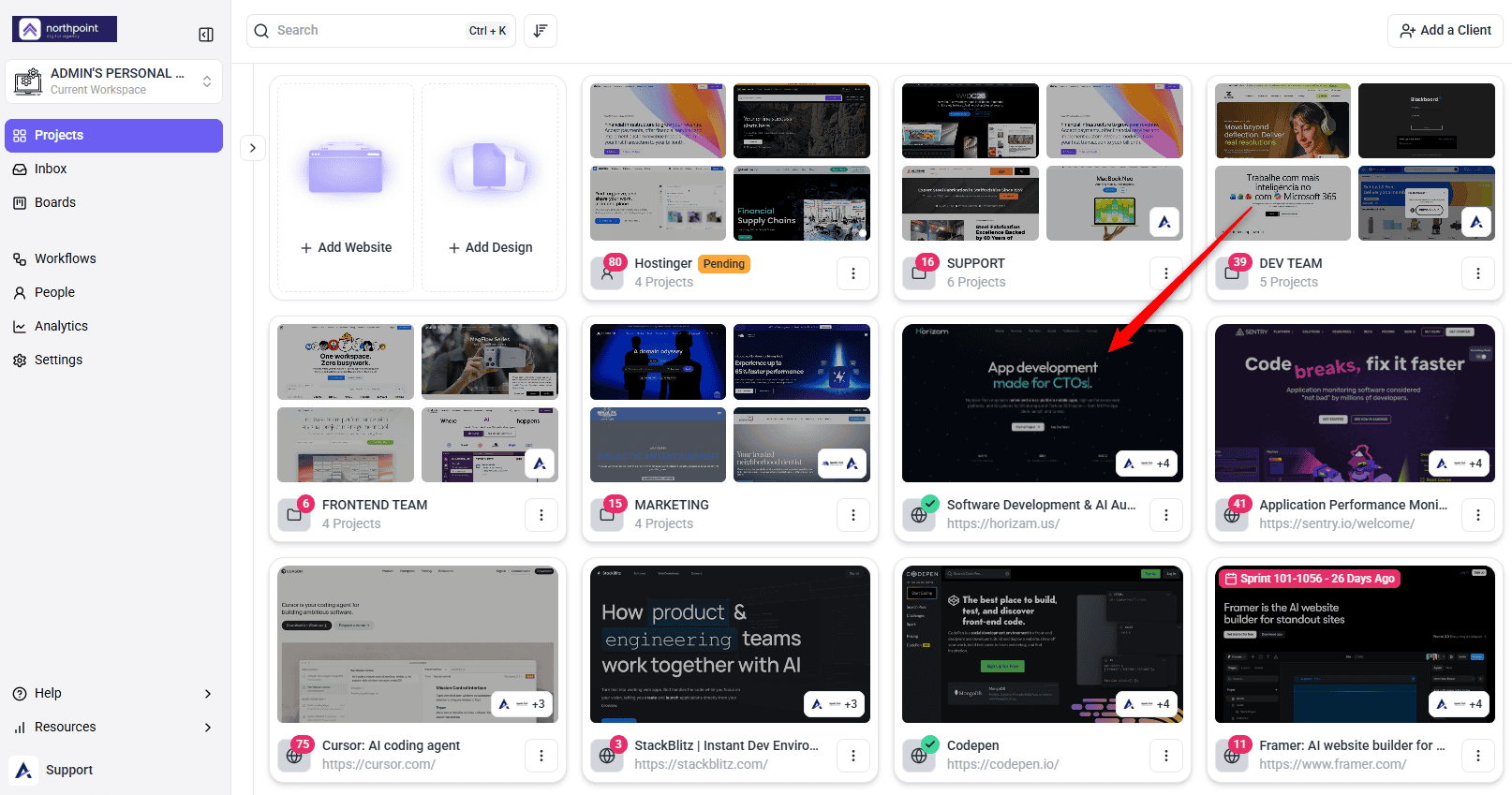Click Add Design tile
The height and width of the screenshot is (795, 1512).
tap(490, 187)
